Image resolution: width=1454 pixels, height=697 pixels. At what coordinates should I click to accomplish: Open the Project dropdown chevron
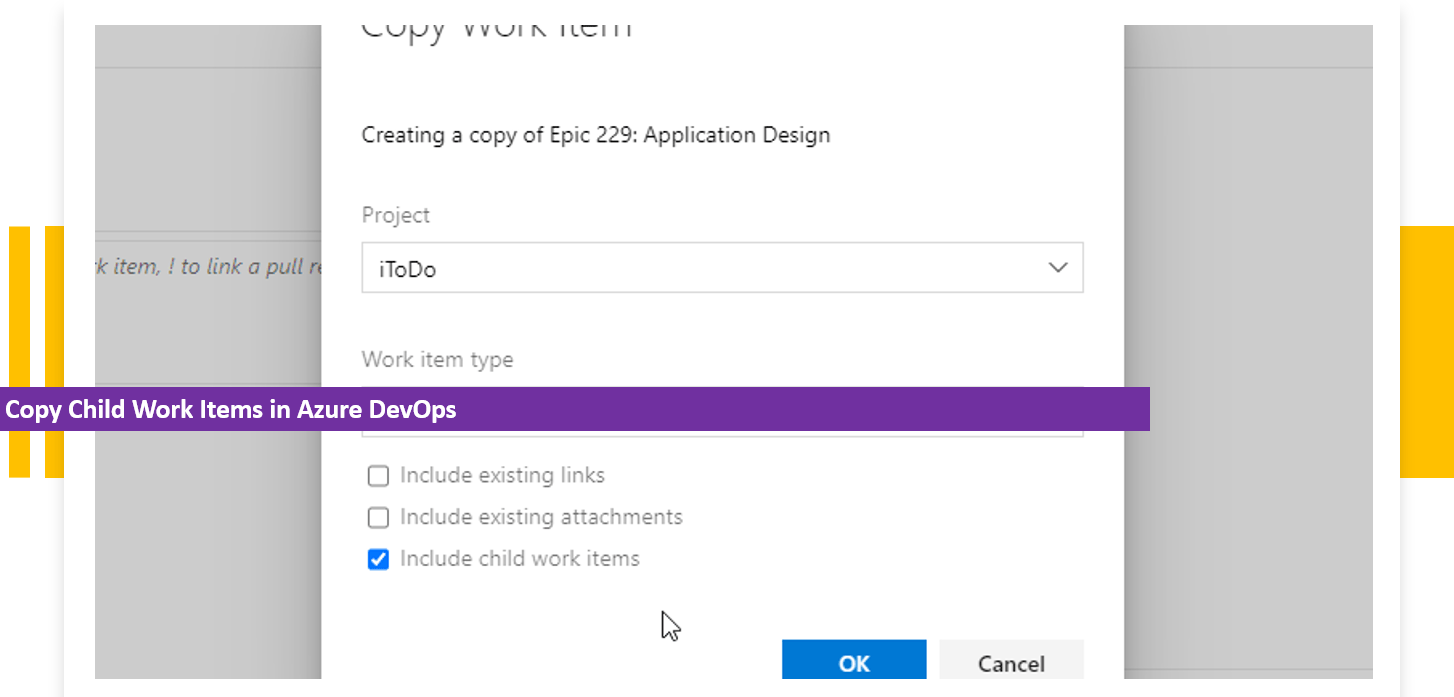point(1057,267)
